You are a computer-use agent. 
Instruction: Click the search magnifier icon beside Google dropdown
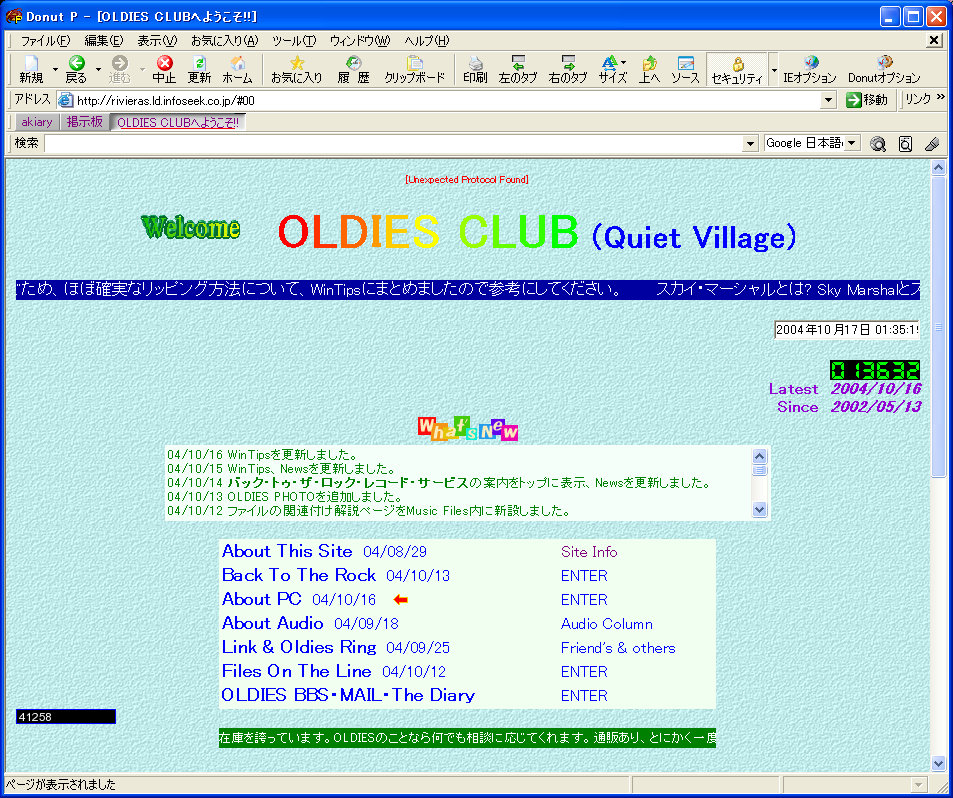[878, 143]
